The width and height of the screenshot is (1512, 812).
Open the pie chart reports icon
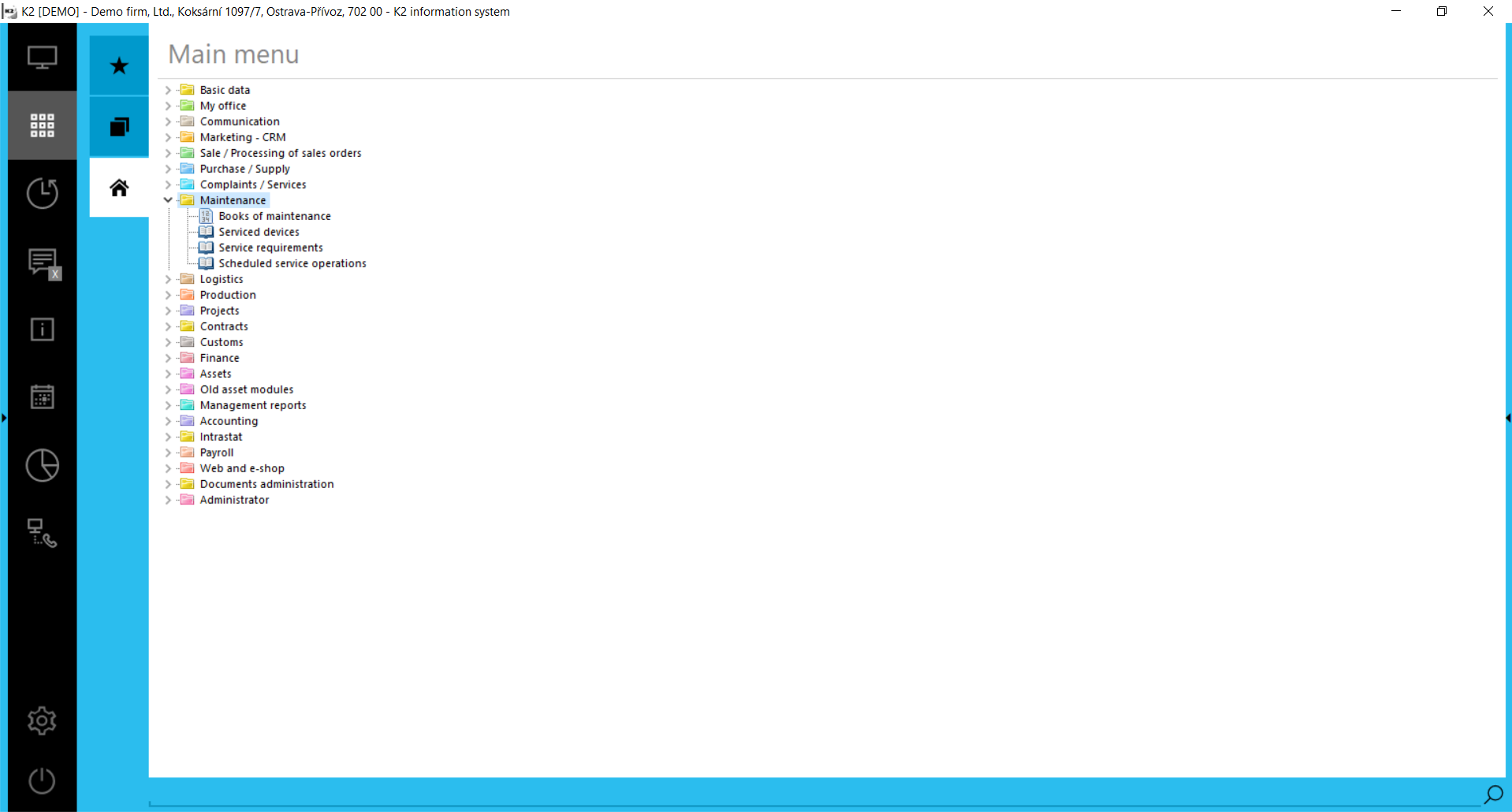(43, 465)
